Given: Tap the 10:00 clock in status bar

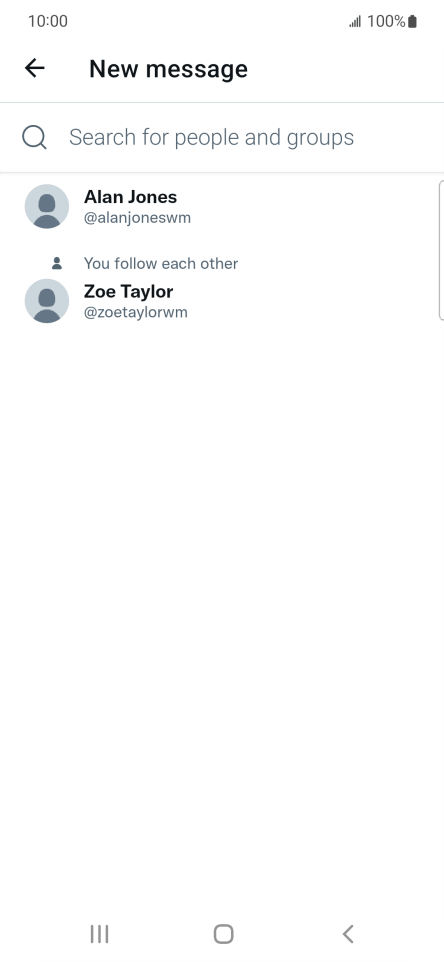Looking at the screenshot, I should (48, 21).
